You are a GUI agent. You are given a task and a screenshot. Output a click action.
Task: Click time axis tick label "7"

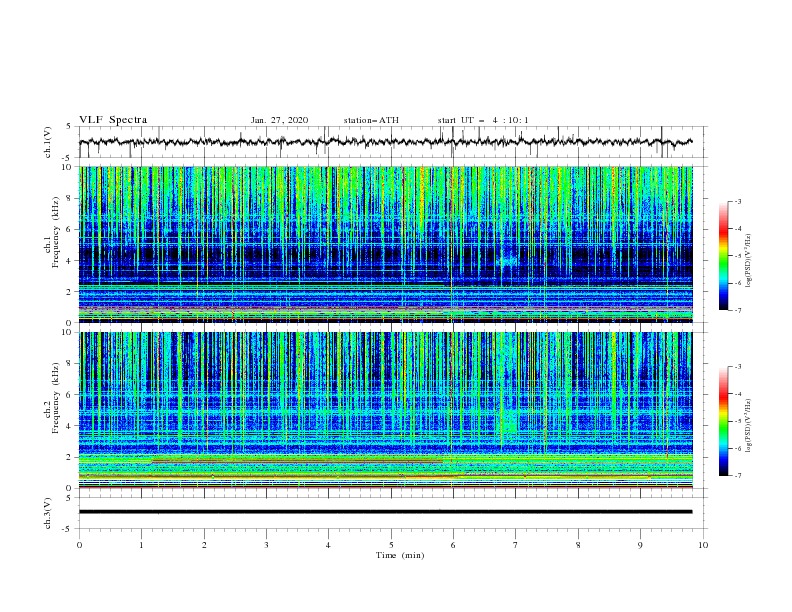coord(516,545)
